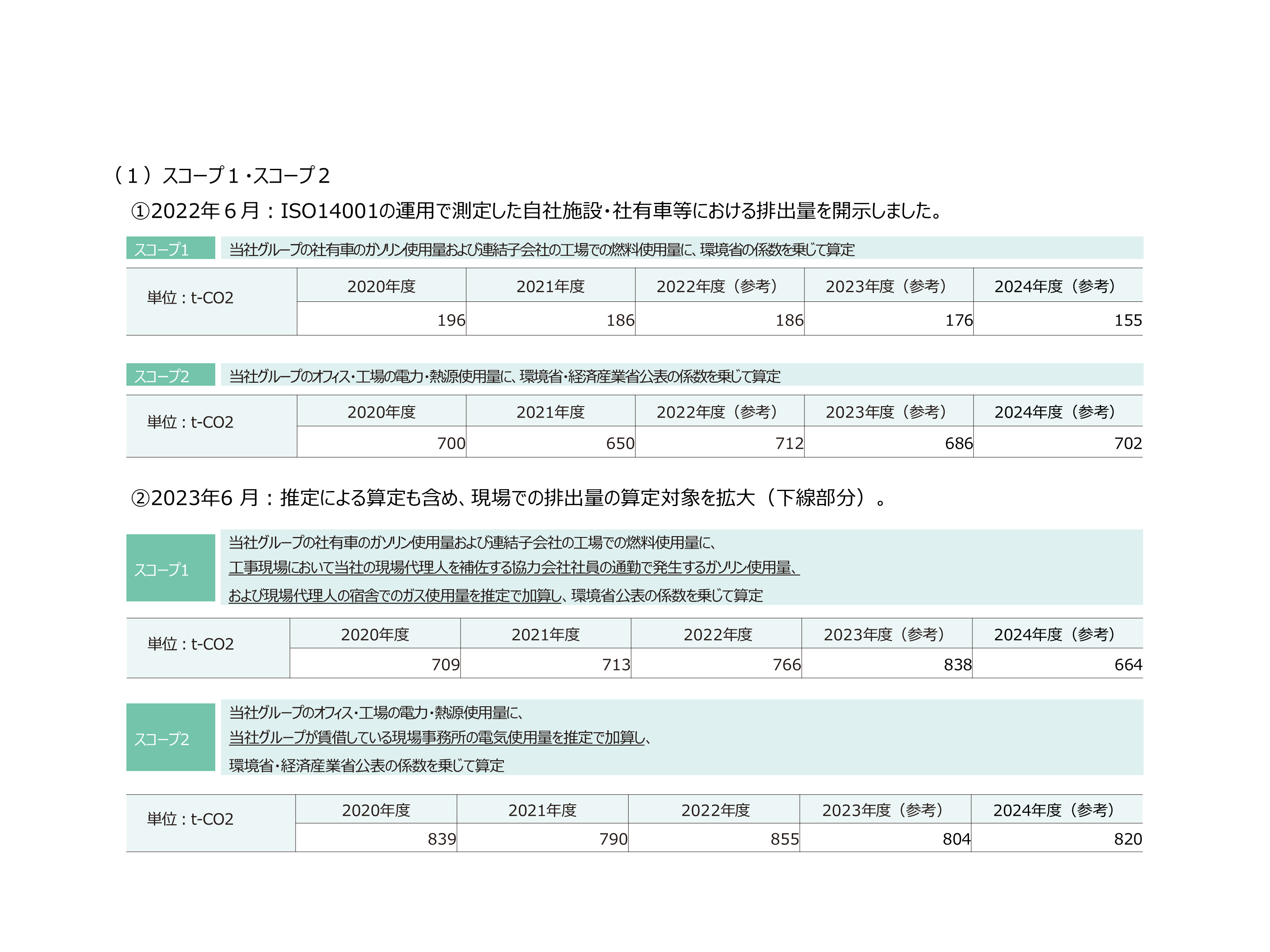Click the line 当社グループのオフィス・工場の電力・熱源使用量に、環境省・経済産業省公表の係数を乗じて算定
The height and width of the screenshot is (952, 1270).
point(505,377)
